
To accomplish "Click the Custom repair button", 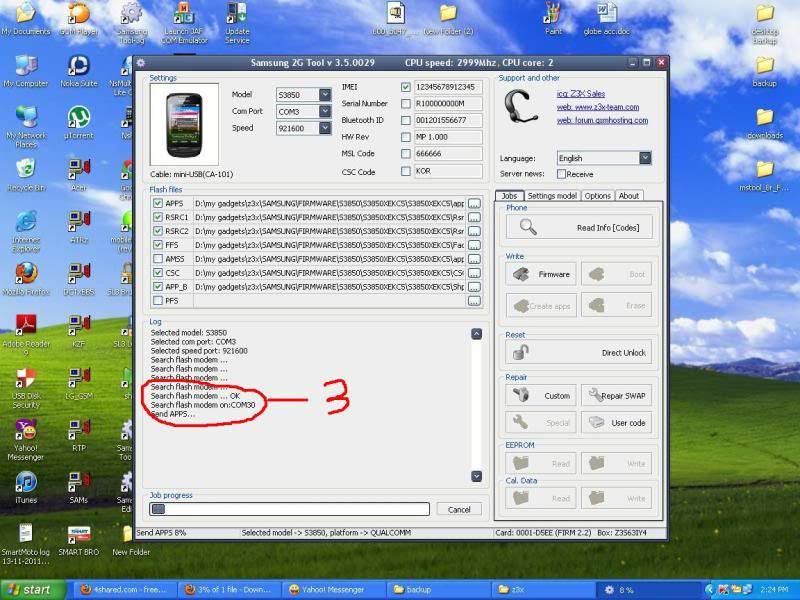I will pyautogui.click(x=541, y=395).
